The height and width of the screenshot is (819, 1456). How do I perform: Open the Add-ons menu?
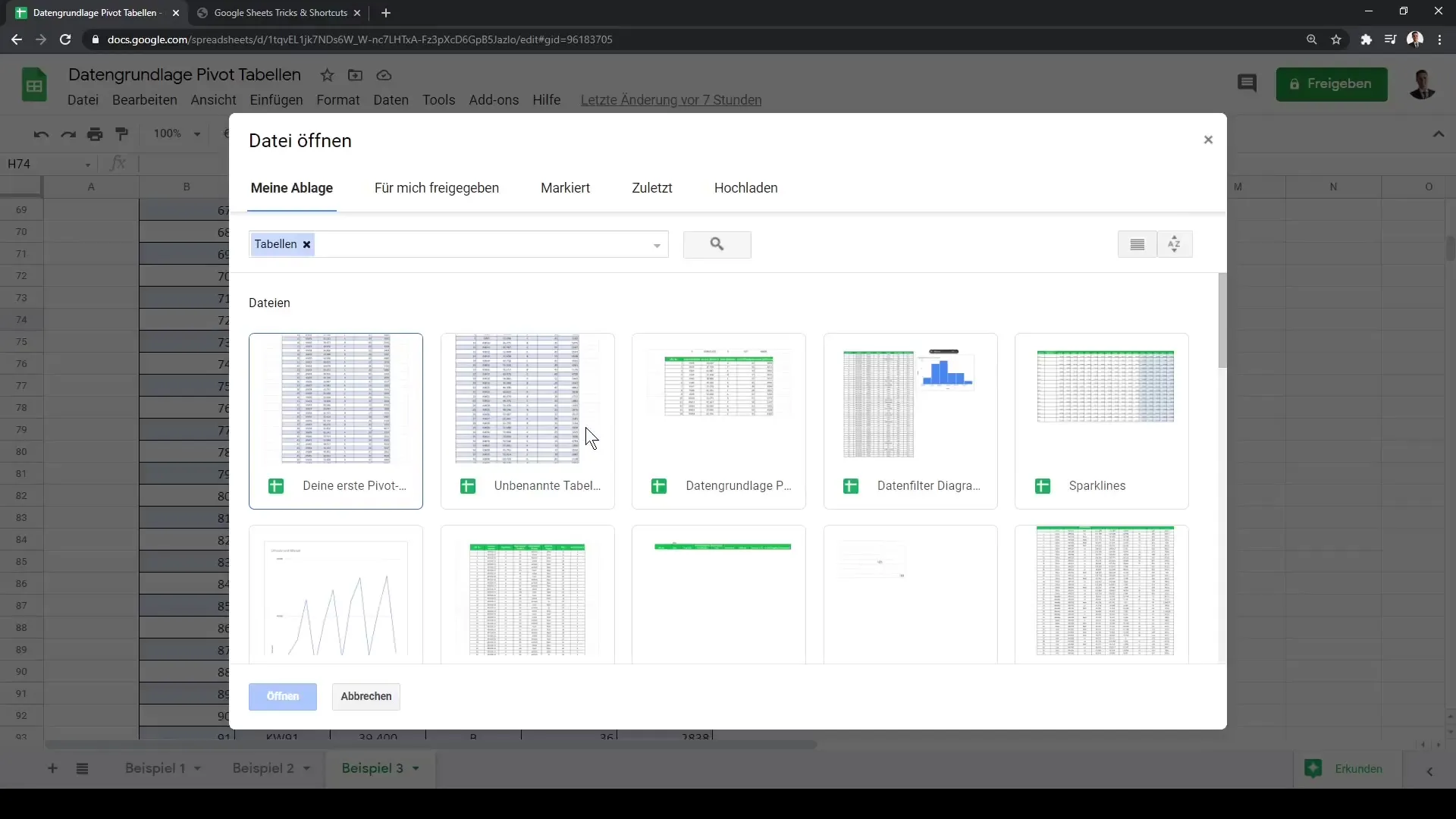coord(494,100)
